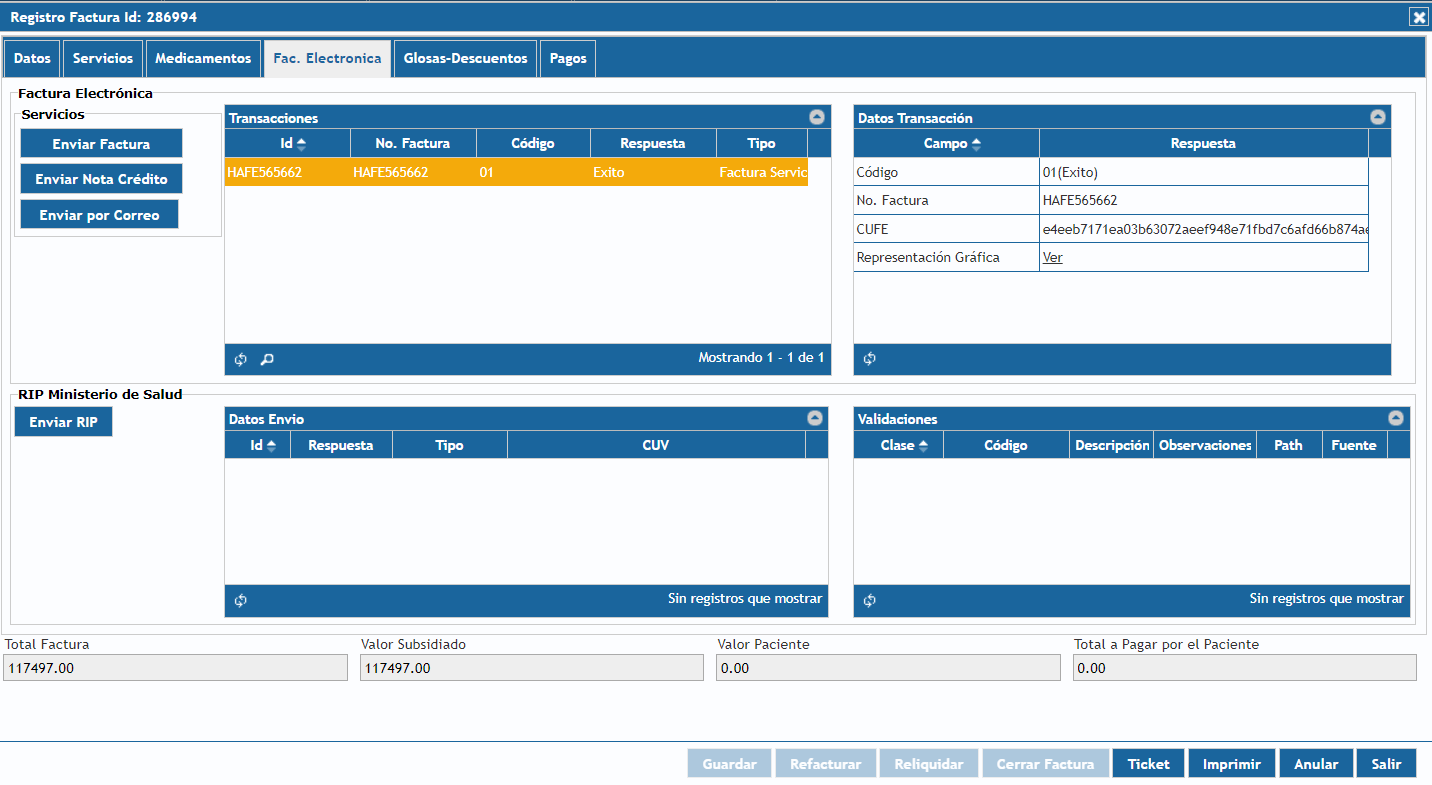
Task: Click the search icon in Transacciones footer
Action: 267,359
